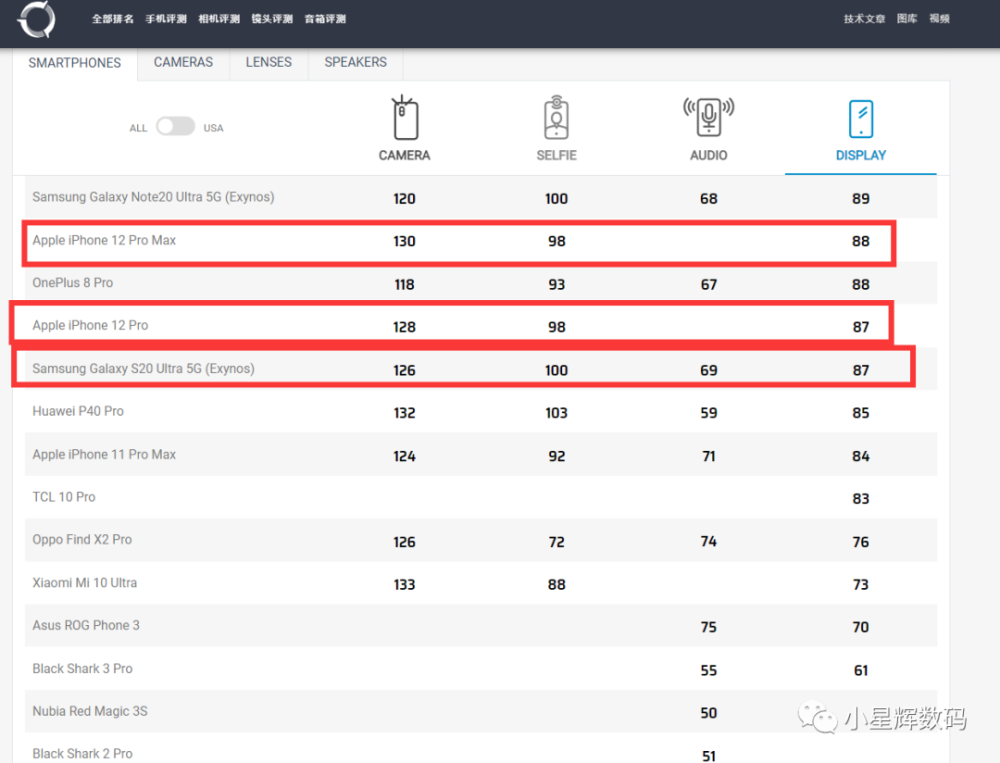Open Black Shark 2 Pro entry
This screenshot has height=763, width=1000.
click(x=82, y=754)
